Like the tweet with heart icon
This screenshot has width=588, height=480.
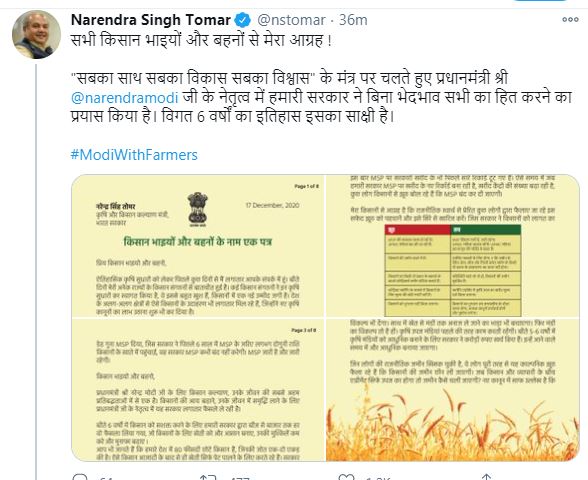346,477
